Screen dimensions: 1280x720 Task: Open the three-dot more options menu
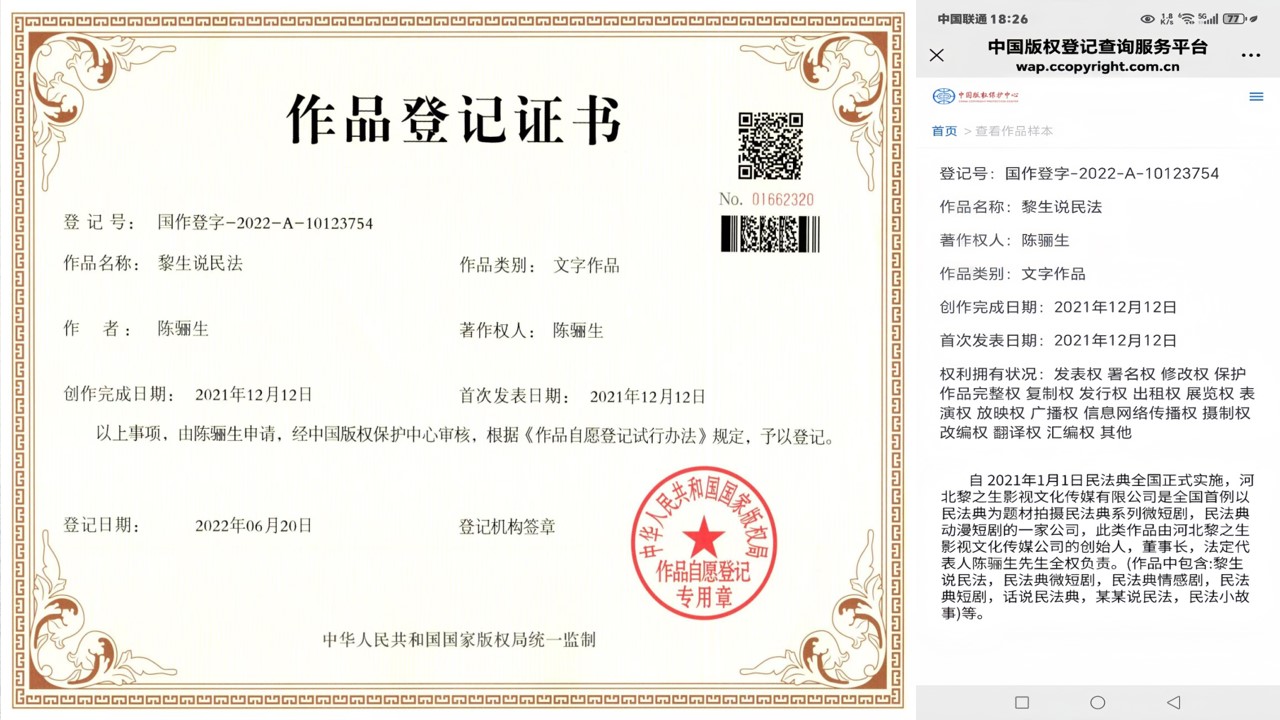coord(1250,55)
